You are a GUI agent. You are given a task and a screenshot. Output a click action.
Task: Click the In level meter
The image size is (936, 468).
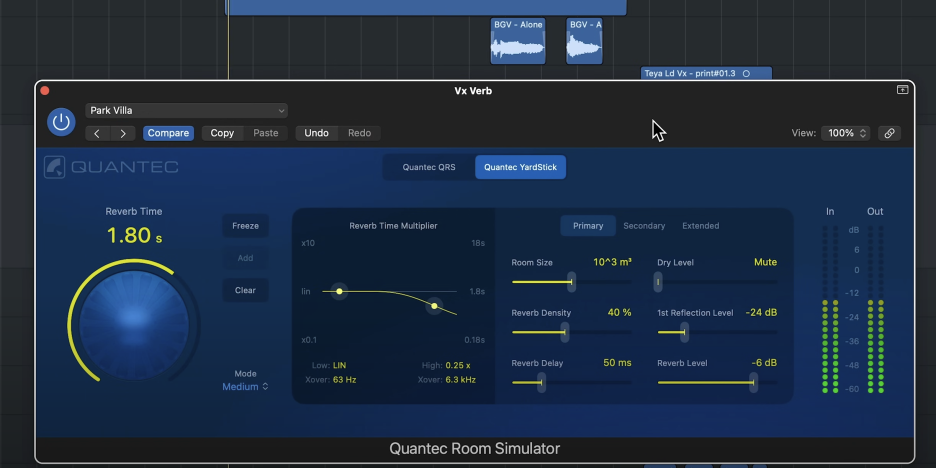click(830, 309)
